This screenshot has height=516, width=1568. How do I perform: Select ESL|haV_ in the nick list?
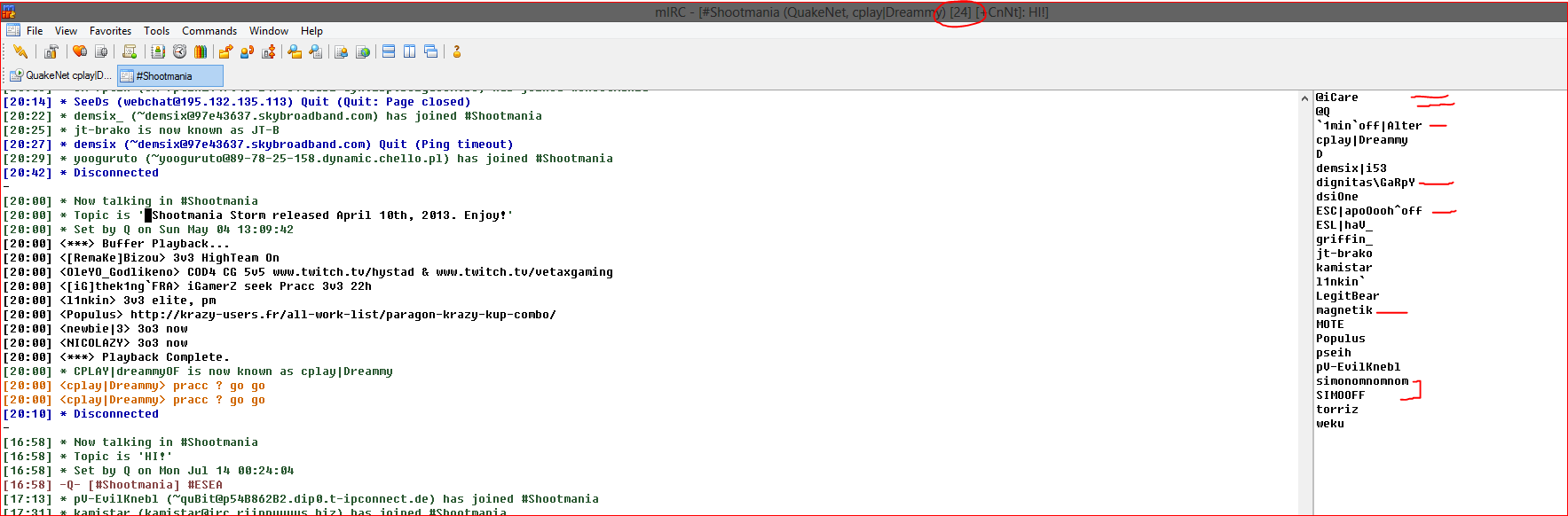[x=1343, y=225]
